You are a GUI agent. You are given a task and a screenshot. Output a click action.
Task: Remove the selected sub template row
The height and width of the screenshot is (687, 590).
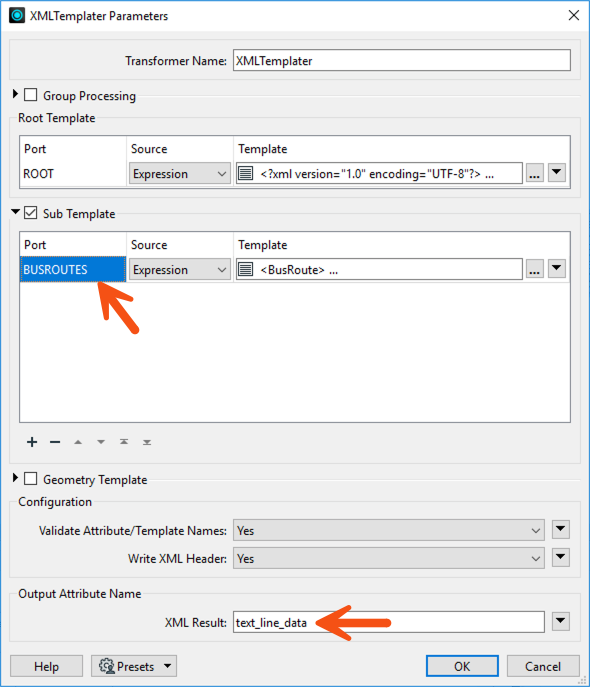55,442
